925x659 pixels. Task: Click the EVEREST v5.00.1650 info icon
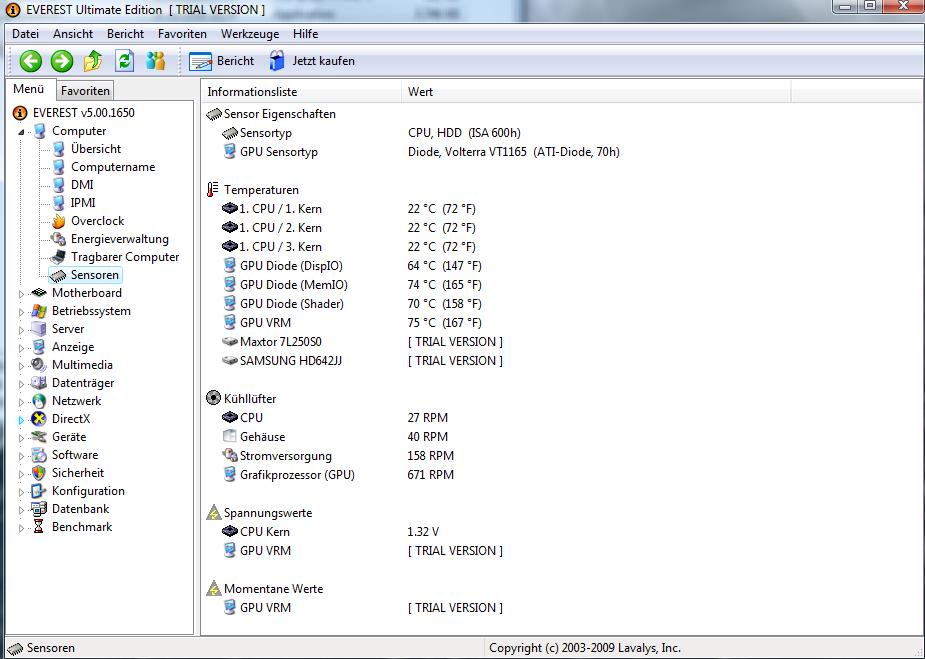point(19,113)
